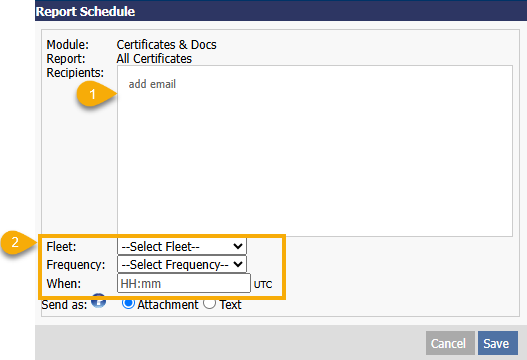Select the Attachment radio button
This screenshot has width=527, height=360.
(x=128, y=304)
